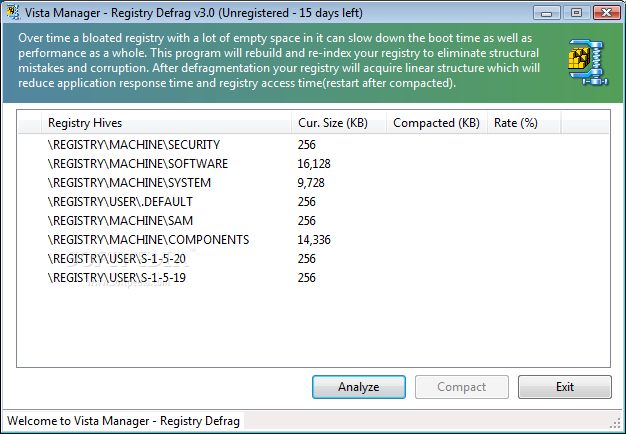This screenshot has height=434, width=626.
Task: Close the Registry Defrag window
Action: coord(606,13)
